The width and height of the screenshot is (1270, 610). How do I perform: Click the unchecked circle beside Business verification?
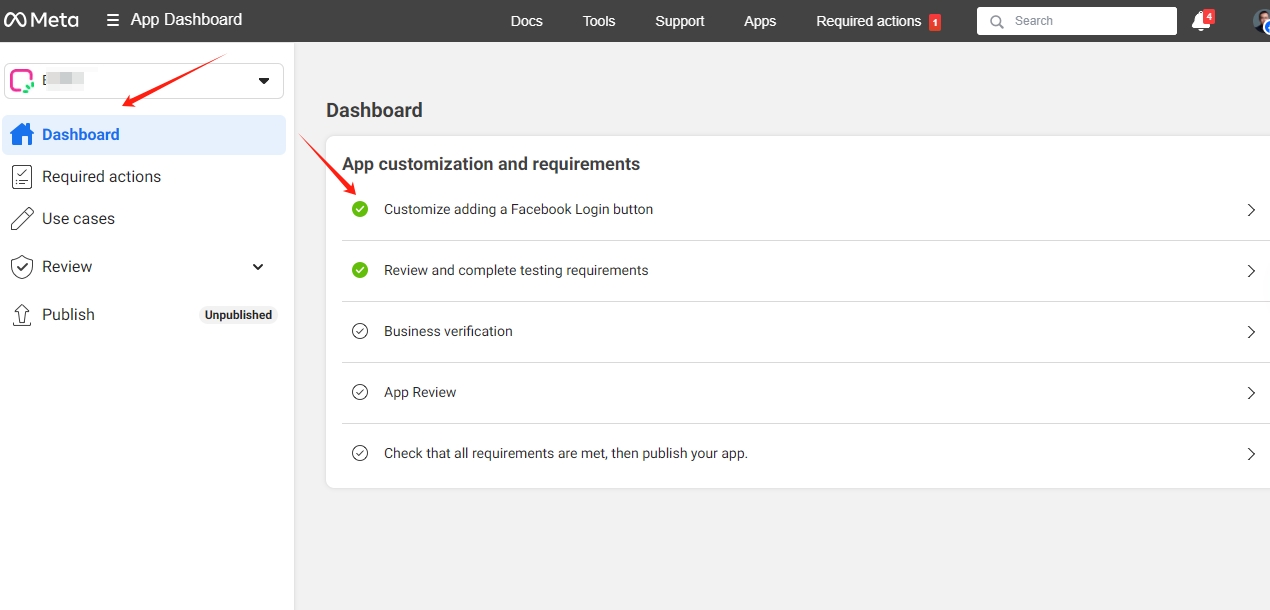coord(360,331)
